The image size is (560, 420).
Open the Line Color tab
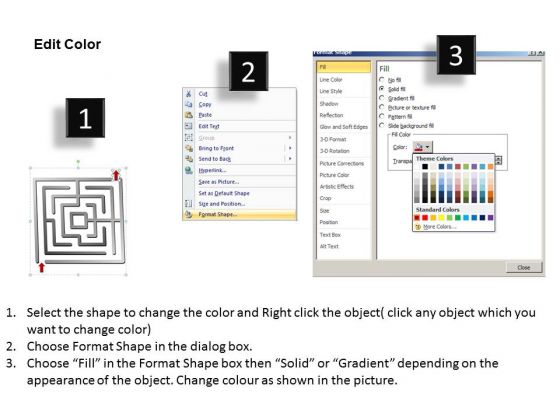coord(331,80)
